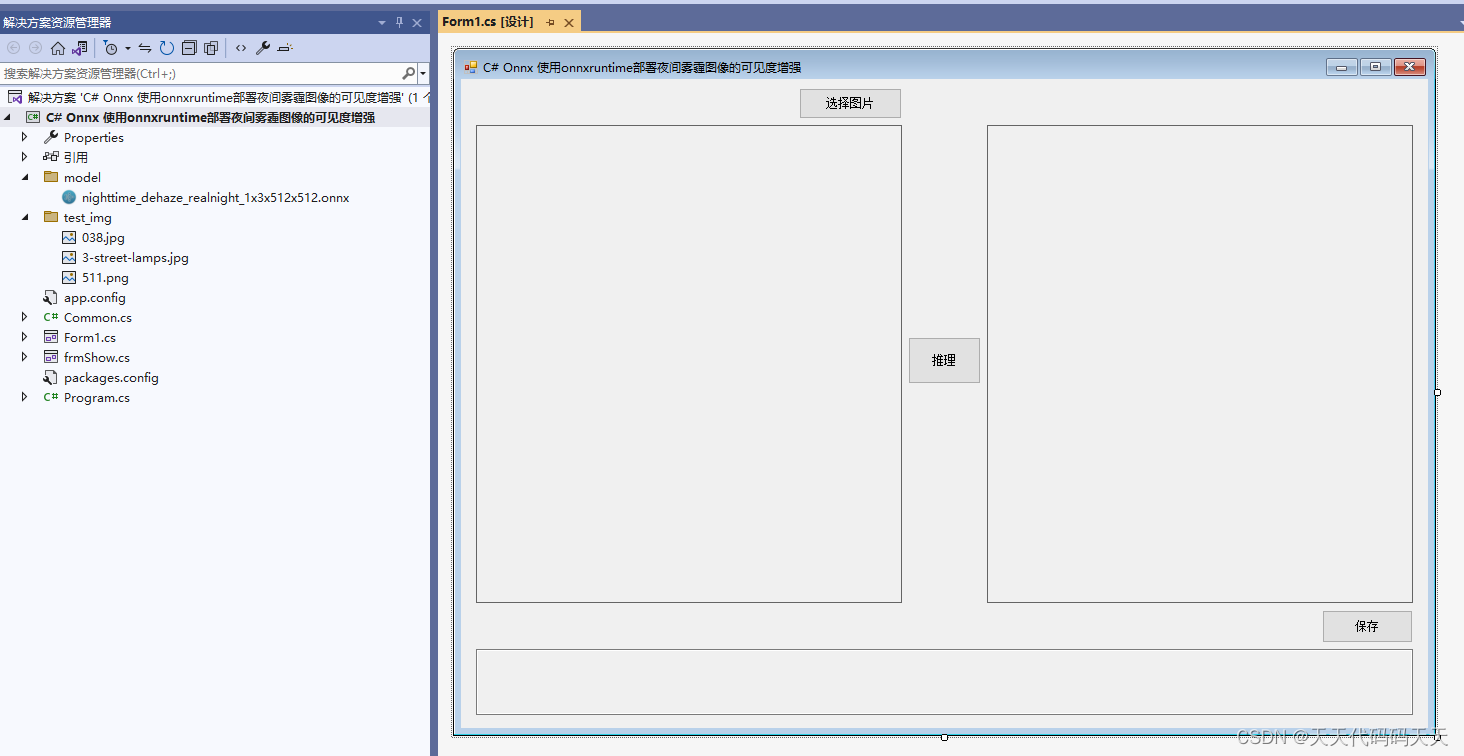
Task: Open the Solution Explorer window position dropdown
Action: click(382, 22)
